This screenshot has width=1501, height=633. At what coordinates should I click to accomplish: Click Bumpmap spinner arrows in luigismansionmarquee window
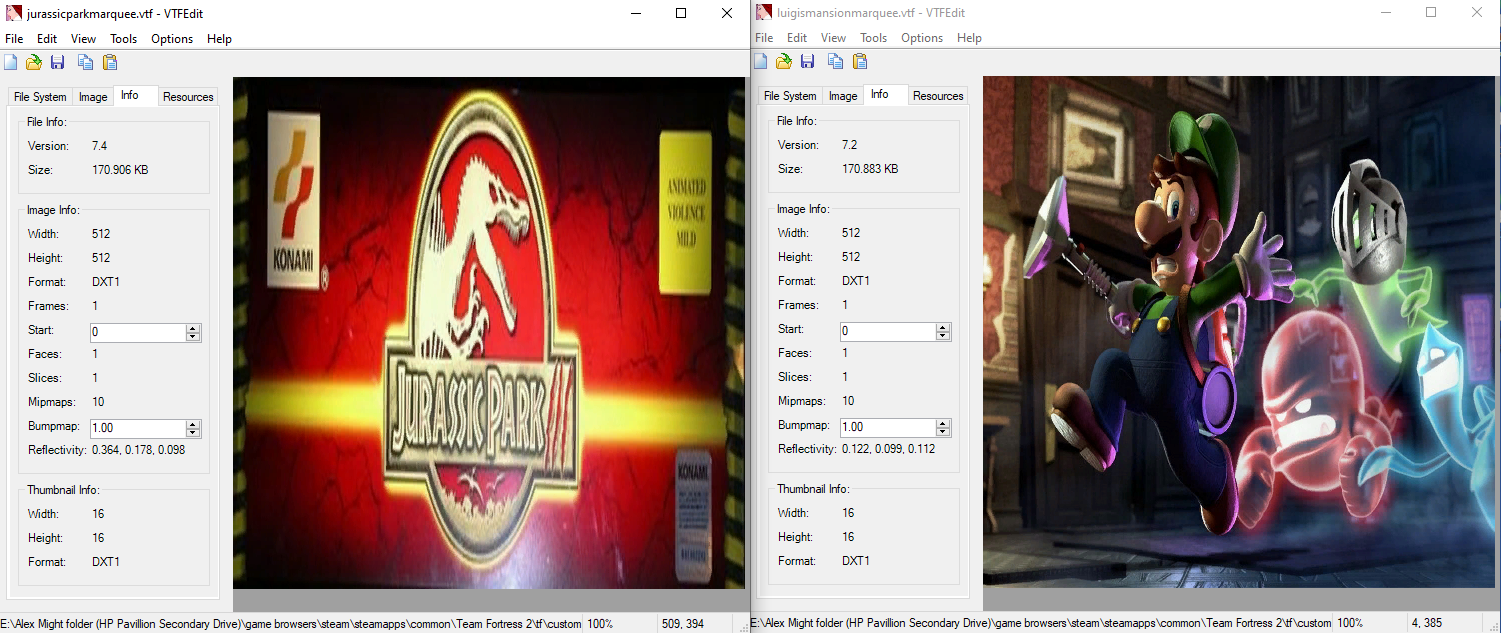click(x=943, y=427)
